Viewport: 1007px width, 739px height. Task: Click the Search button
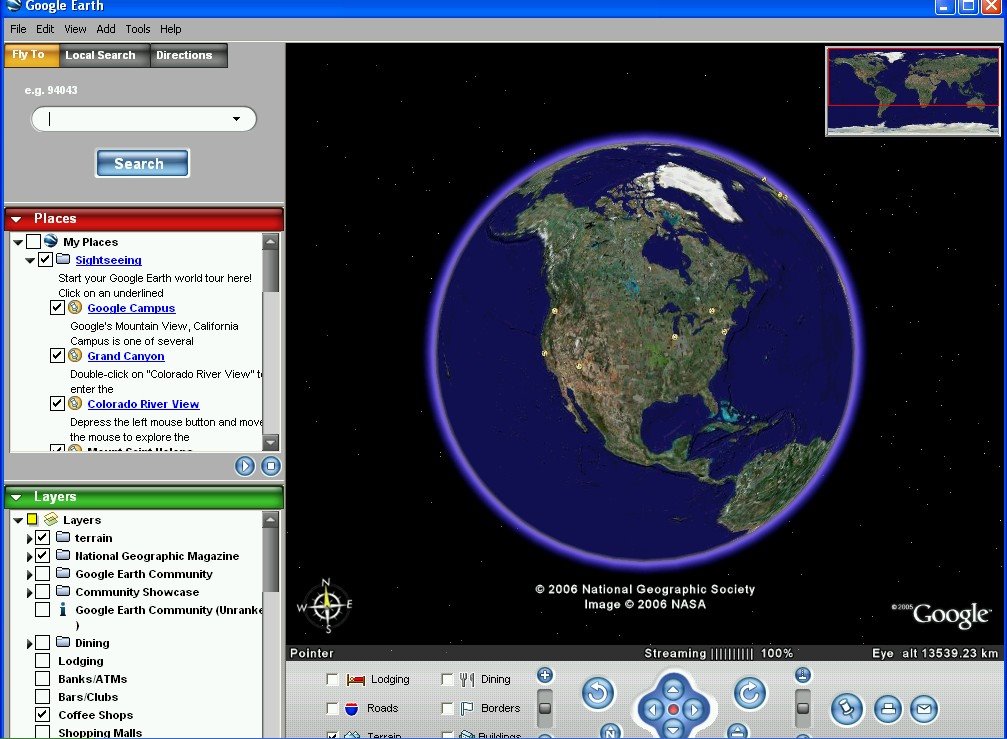(x=142, y=163)
